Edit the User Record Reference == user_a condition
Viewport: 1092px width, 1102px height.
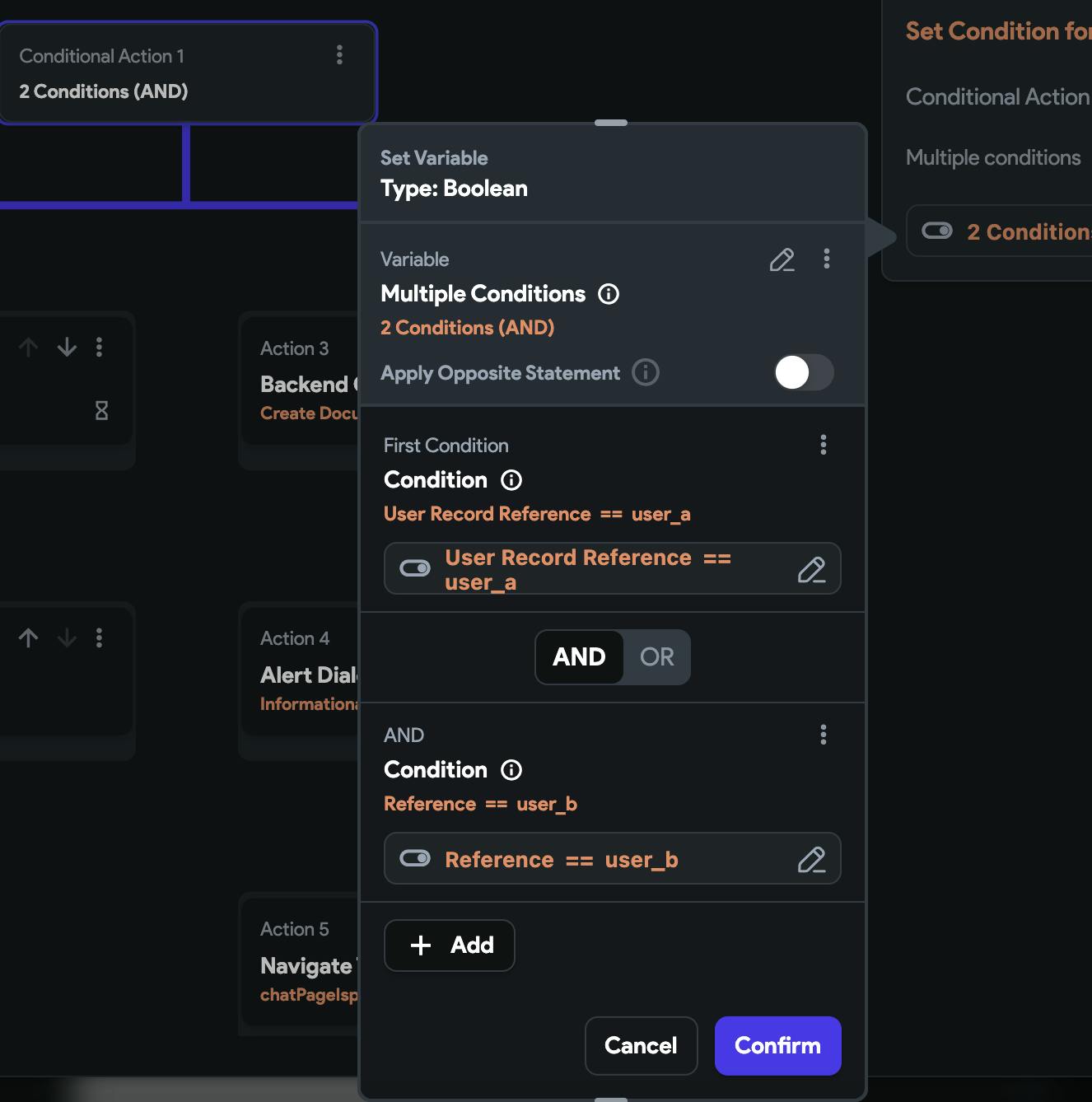click(x=811, y=569)
